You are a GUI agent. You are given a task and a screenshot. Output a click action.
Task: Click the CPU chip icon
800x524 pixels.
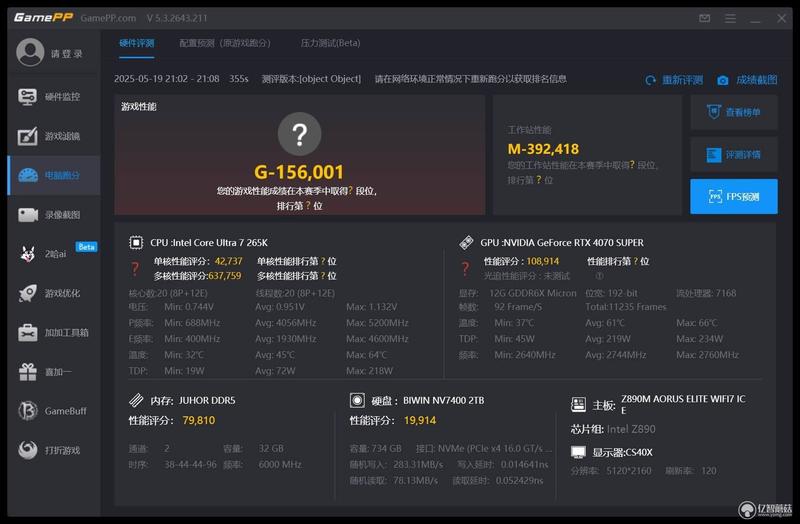136,242
